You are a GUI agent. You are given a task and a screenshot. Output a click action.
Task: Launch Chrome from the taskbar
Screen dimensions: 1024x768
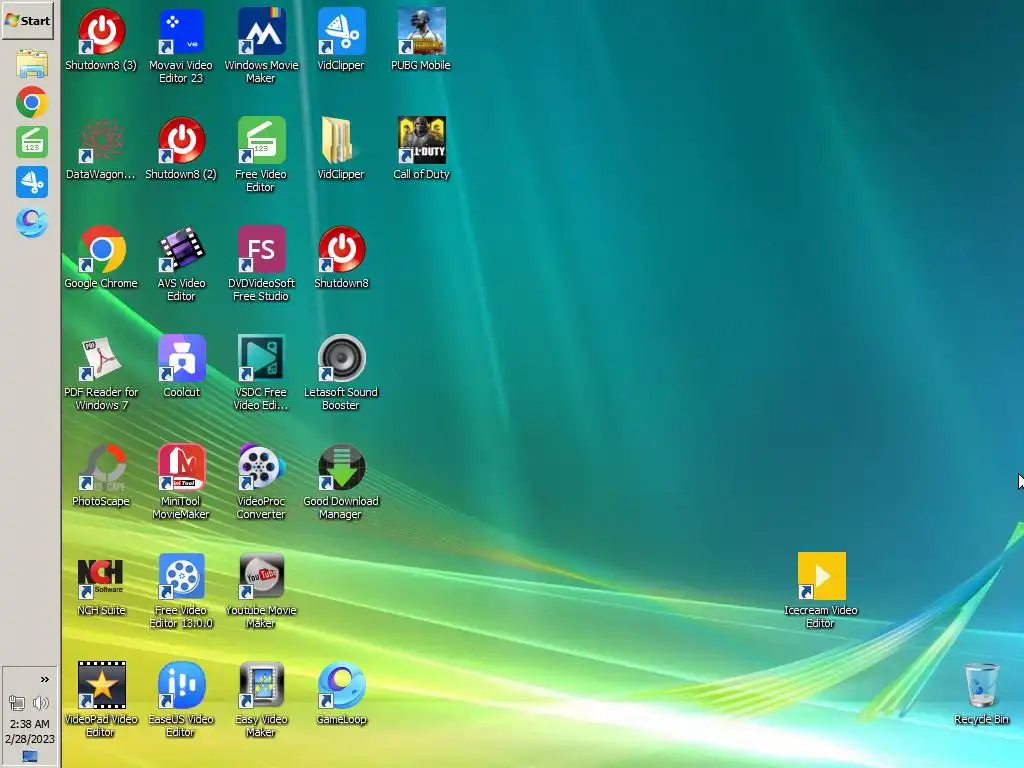pyautogui.click(x=31, y=103)
